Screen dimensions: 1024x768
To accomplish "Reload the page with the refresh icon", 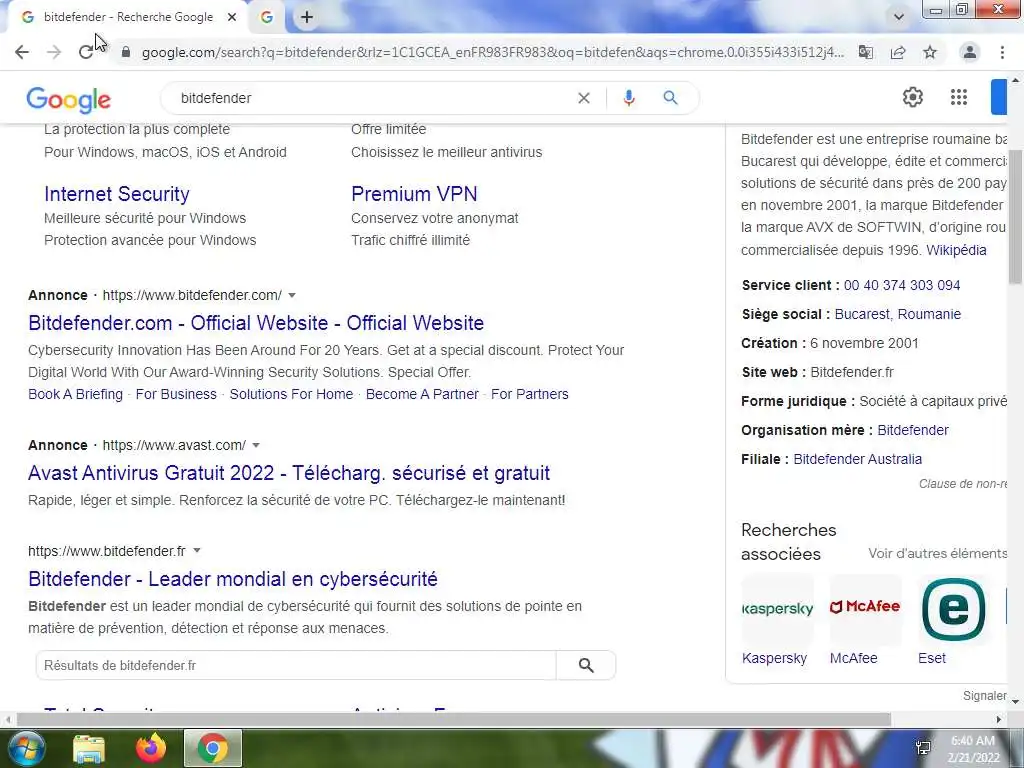I will tap(86, 52).
